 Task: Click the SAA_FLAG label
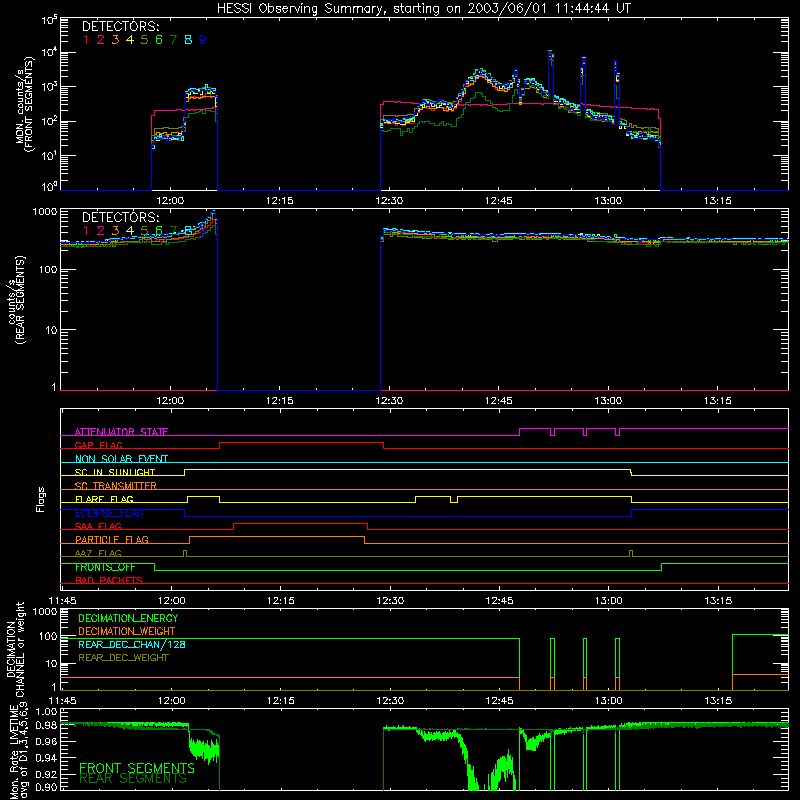98,526
